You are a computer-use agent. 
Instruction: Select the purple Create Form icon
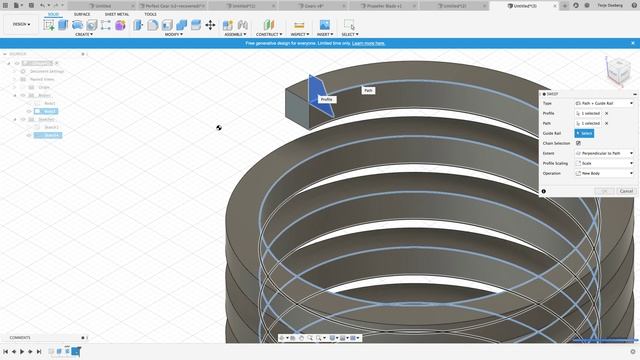(x=120, y=25)
